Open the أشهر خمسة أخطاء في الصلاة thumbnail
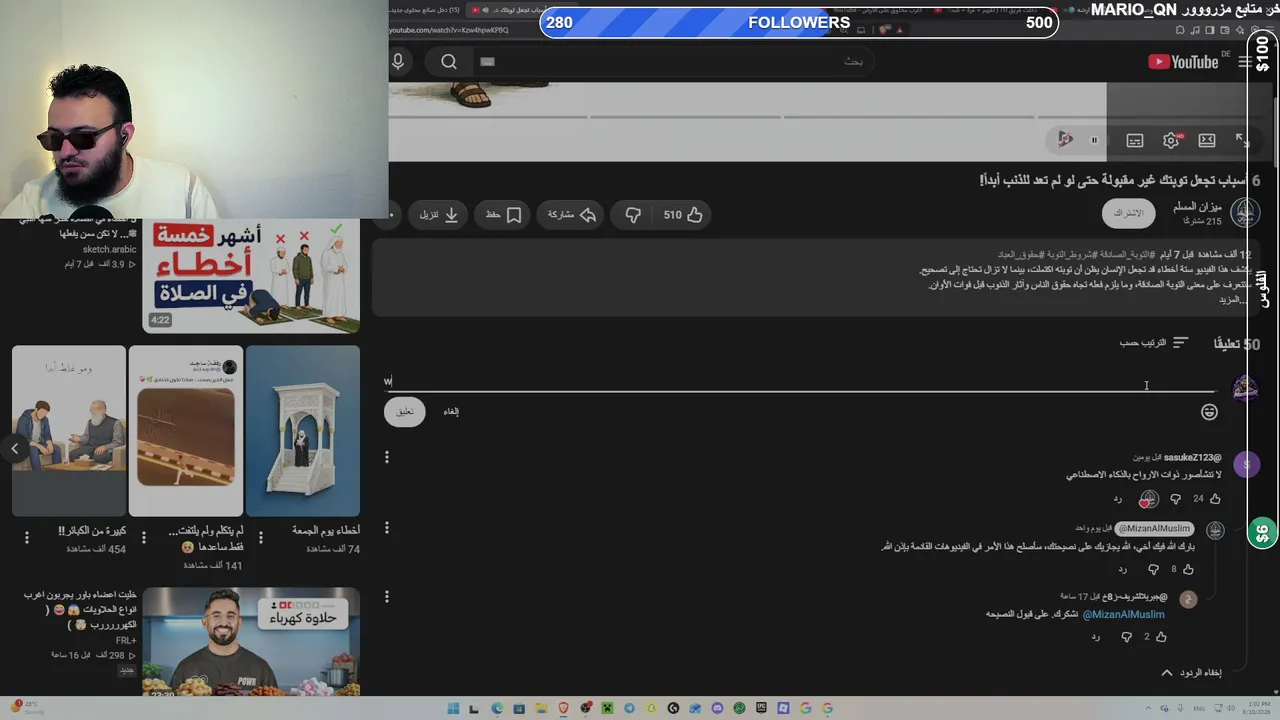 pyautogui.click(x=251, y=277)
